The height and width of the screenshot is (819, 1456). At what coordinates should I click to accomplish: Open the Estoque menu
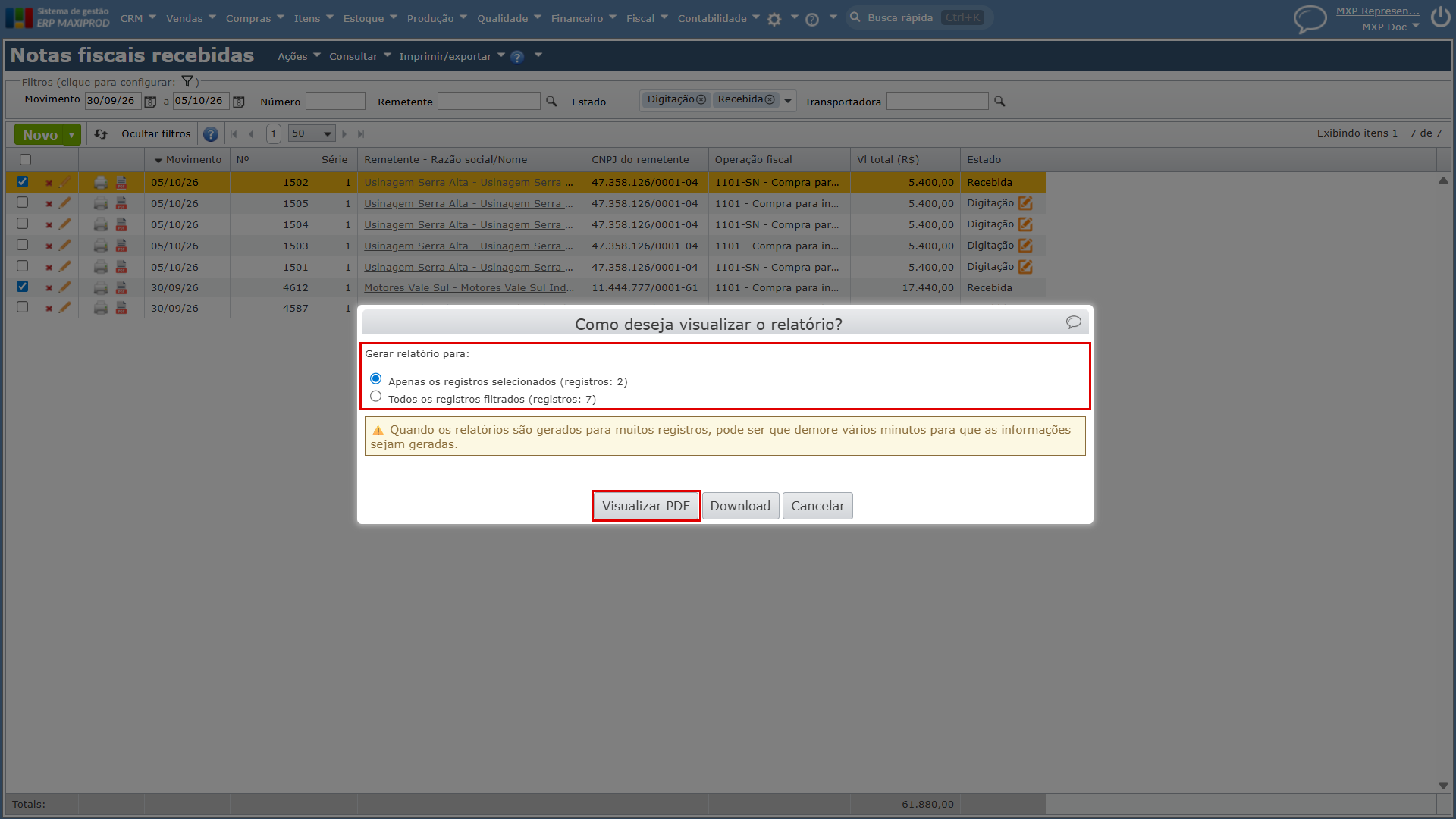[x=369, y=18]
